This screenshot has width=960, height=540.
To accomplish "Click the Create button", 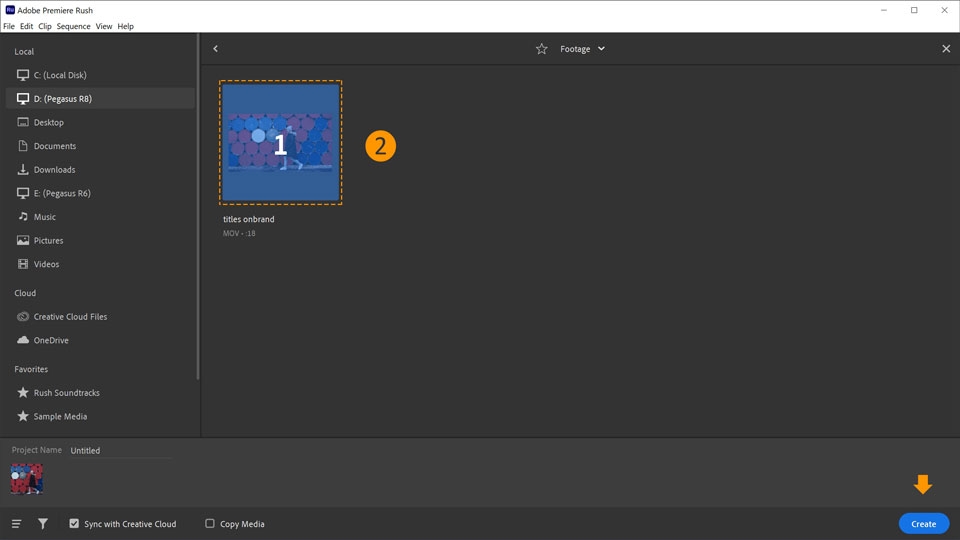I will coord(923,524).
